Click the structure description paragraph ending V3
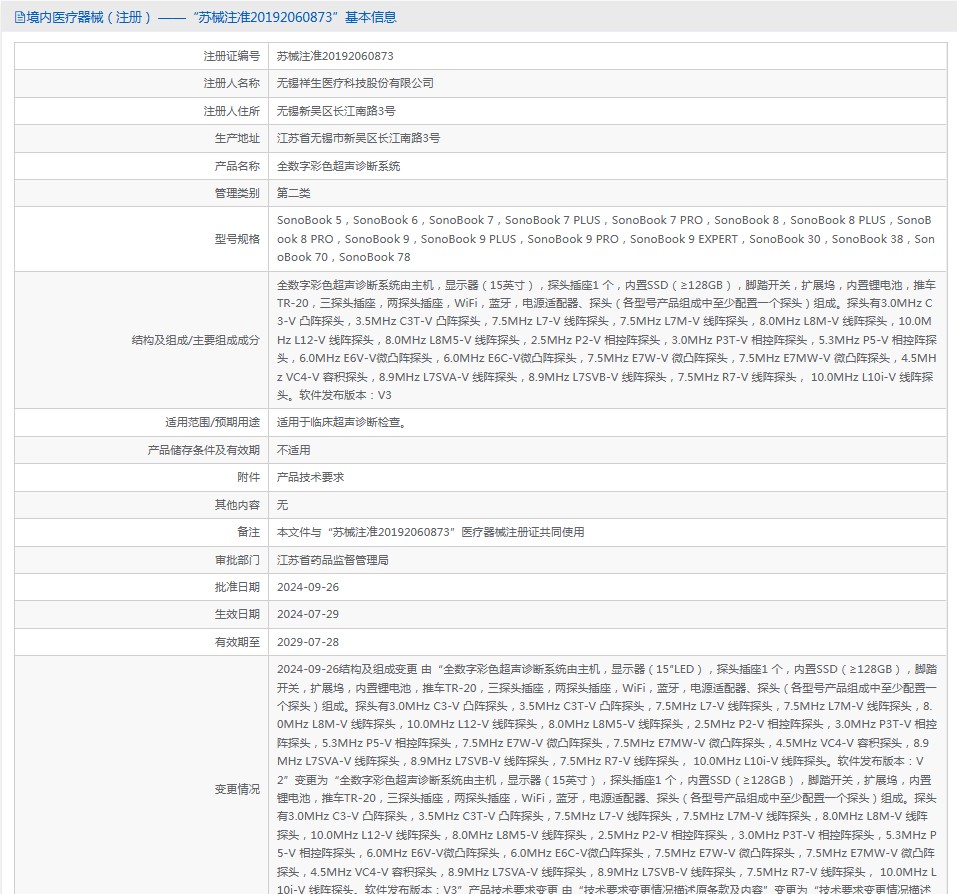957x894 pixels. click(x=607, y=340)
